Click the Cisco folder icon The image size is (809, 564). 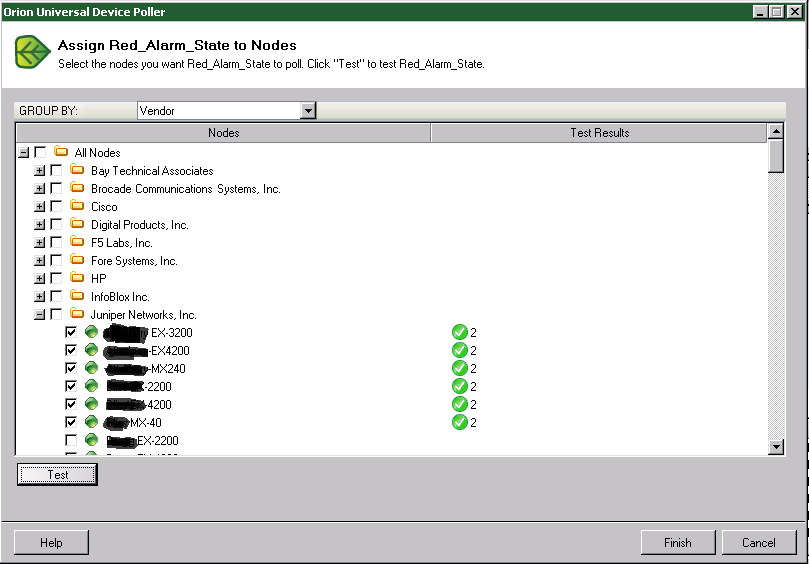pos(77,206)
